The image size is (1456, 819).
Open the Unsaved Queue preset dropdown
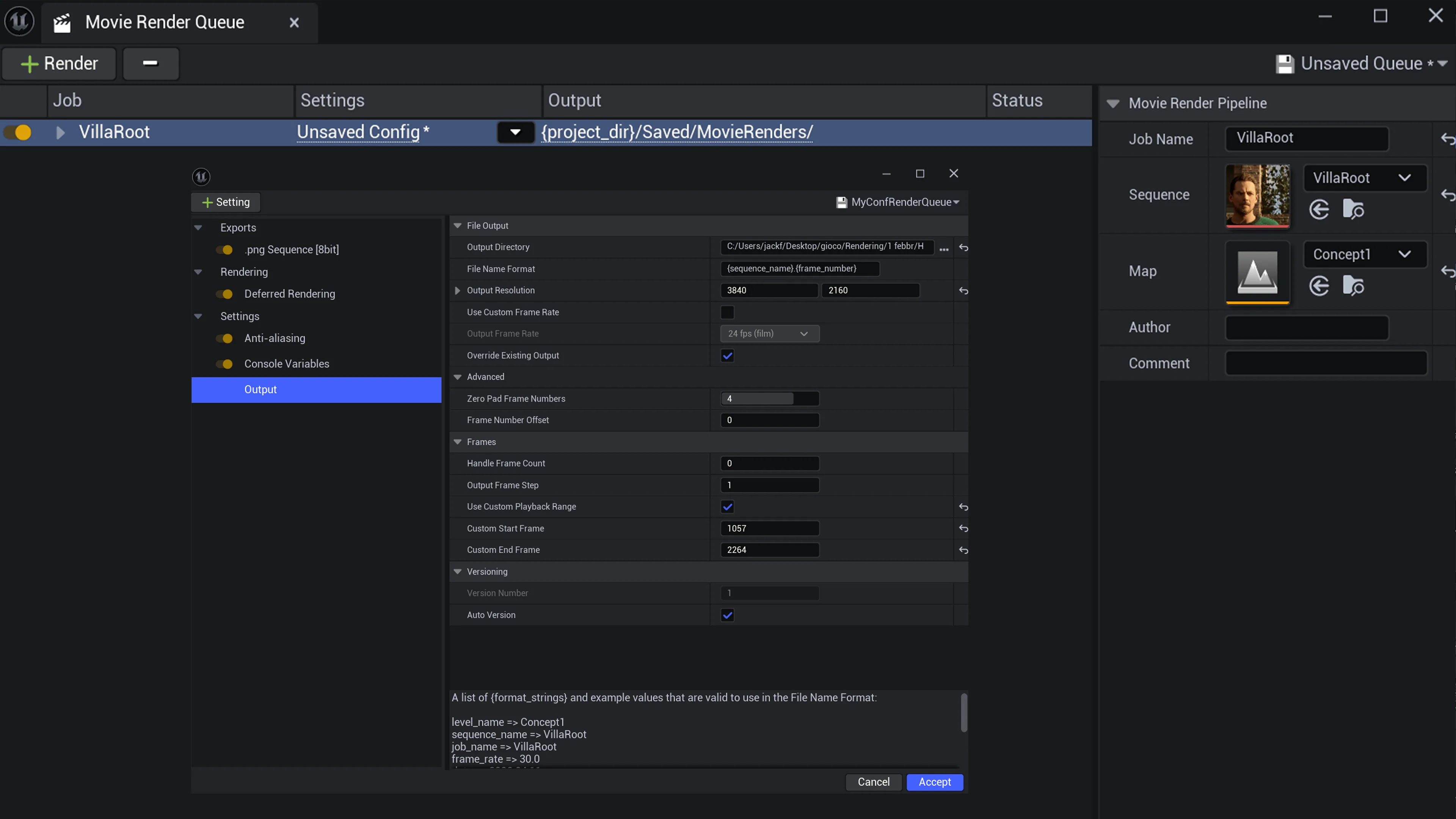(x=1442, y=63)
